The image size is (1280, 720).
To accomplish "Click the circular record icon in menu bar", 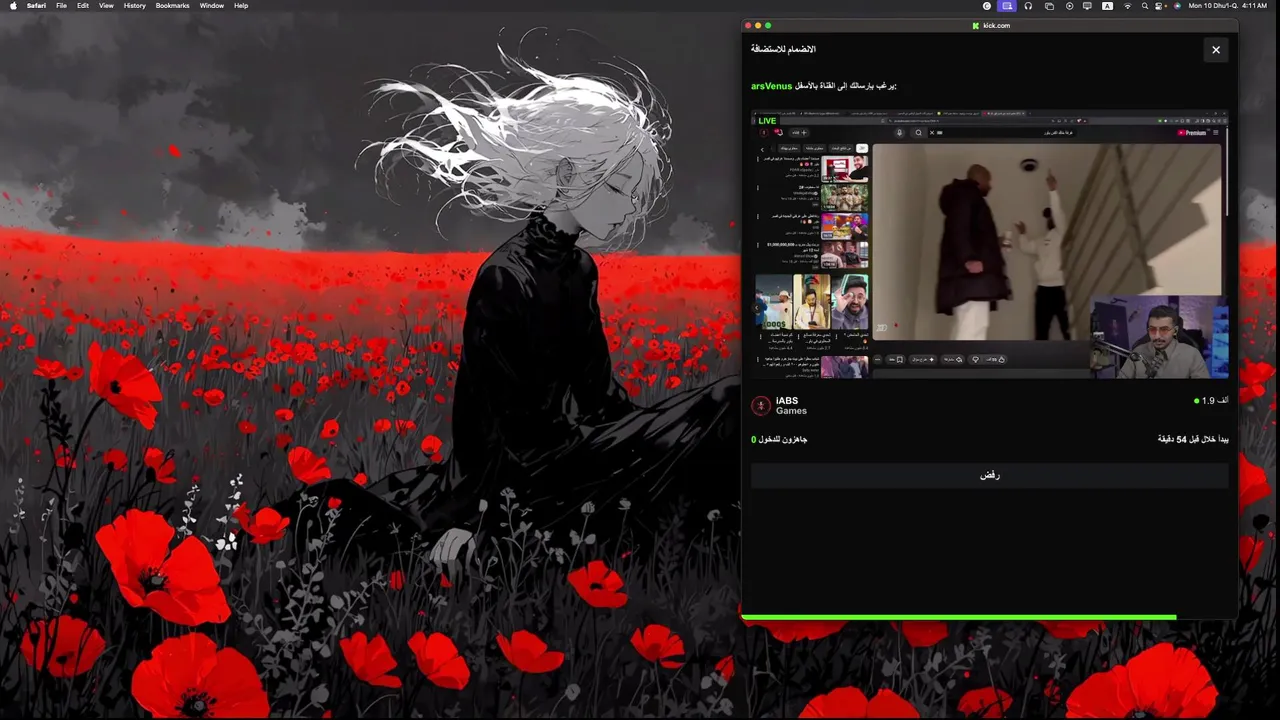I will [x=1069, y=5].
